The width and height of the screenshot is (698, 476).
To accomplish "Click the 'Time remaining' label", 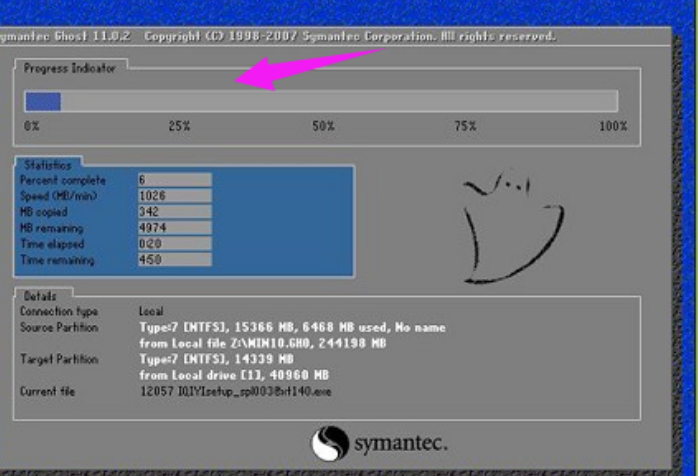I will [57, 260].
